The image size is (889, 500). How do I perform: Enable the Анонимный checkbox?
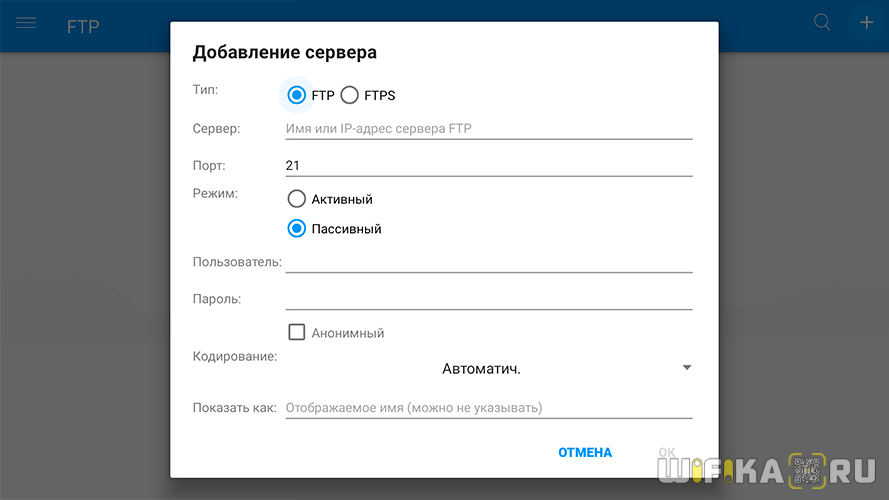pos(296,333)
